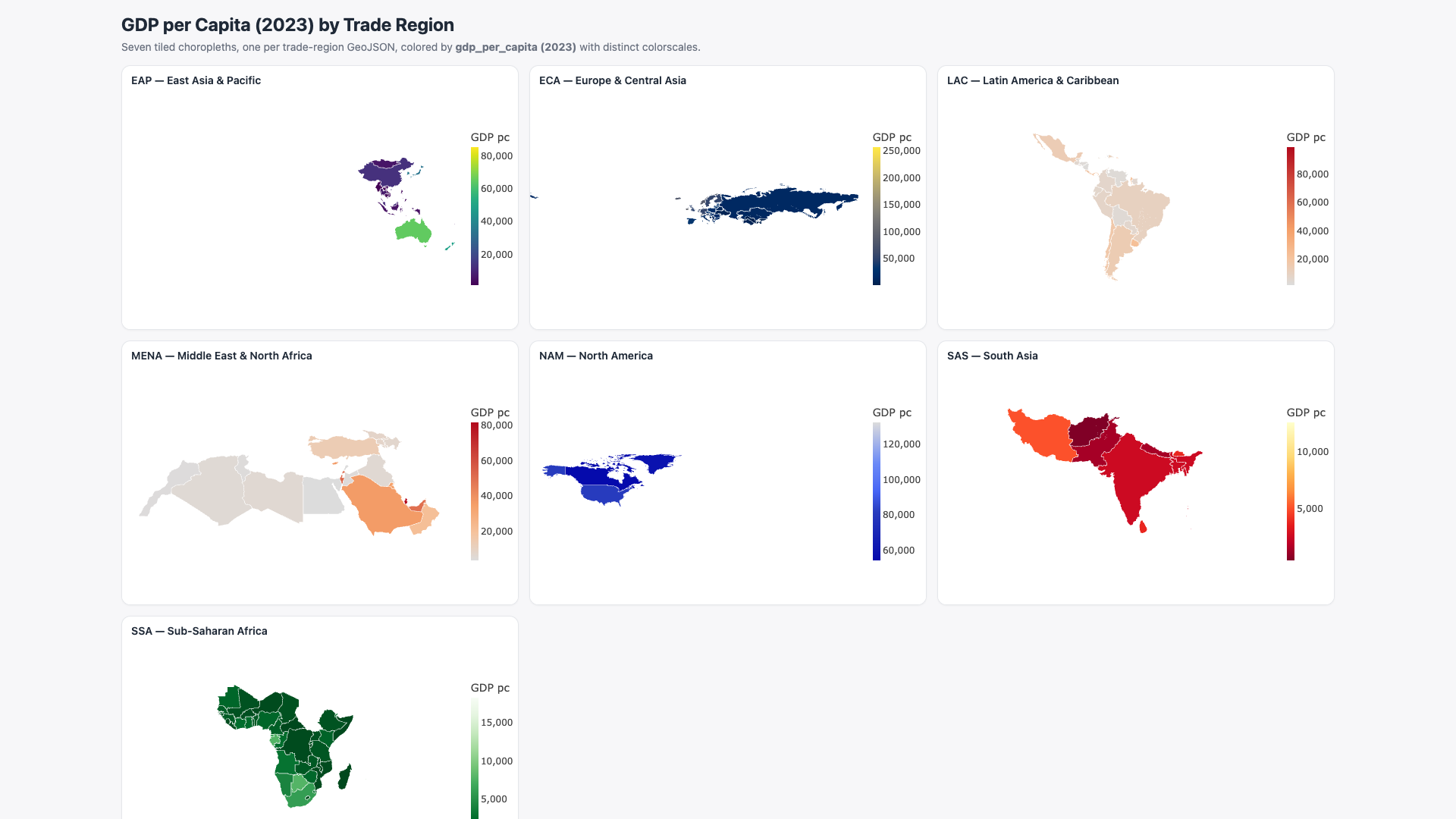Select the 'LAC — Latin America & Caribbean' card title
The image size is (1456, 819).
coord(1033,80)
